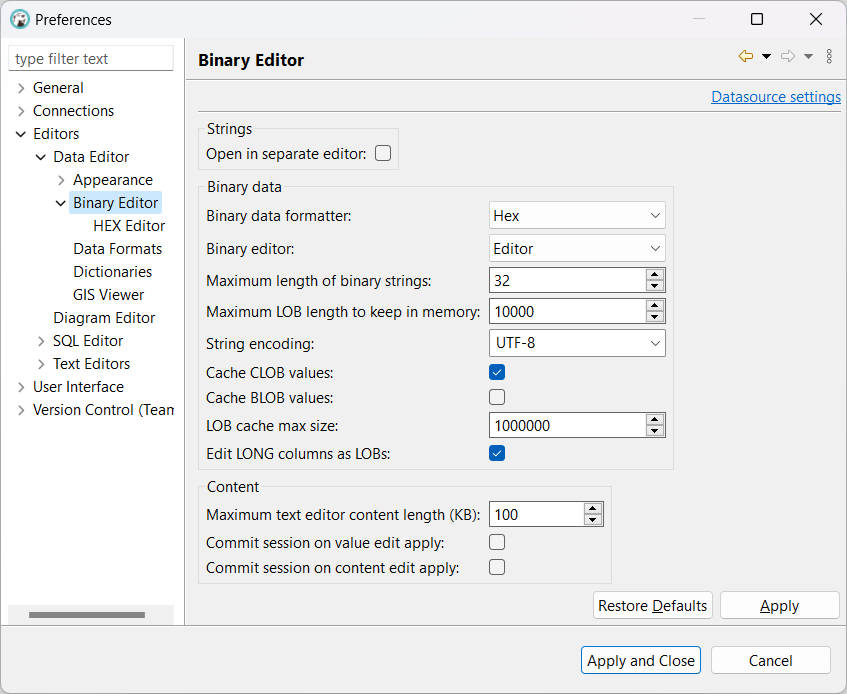Increase maximum text editor content length

593,509
